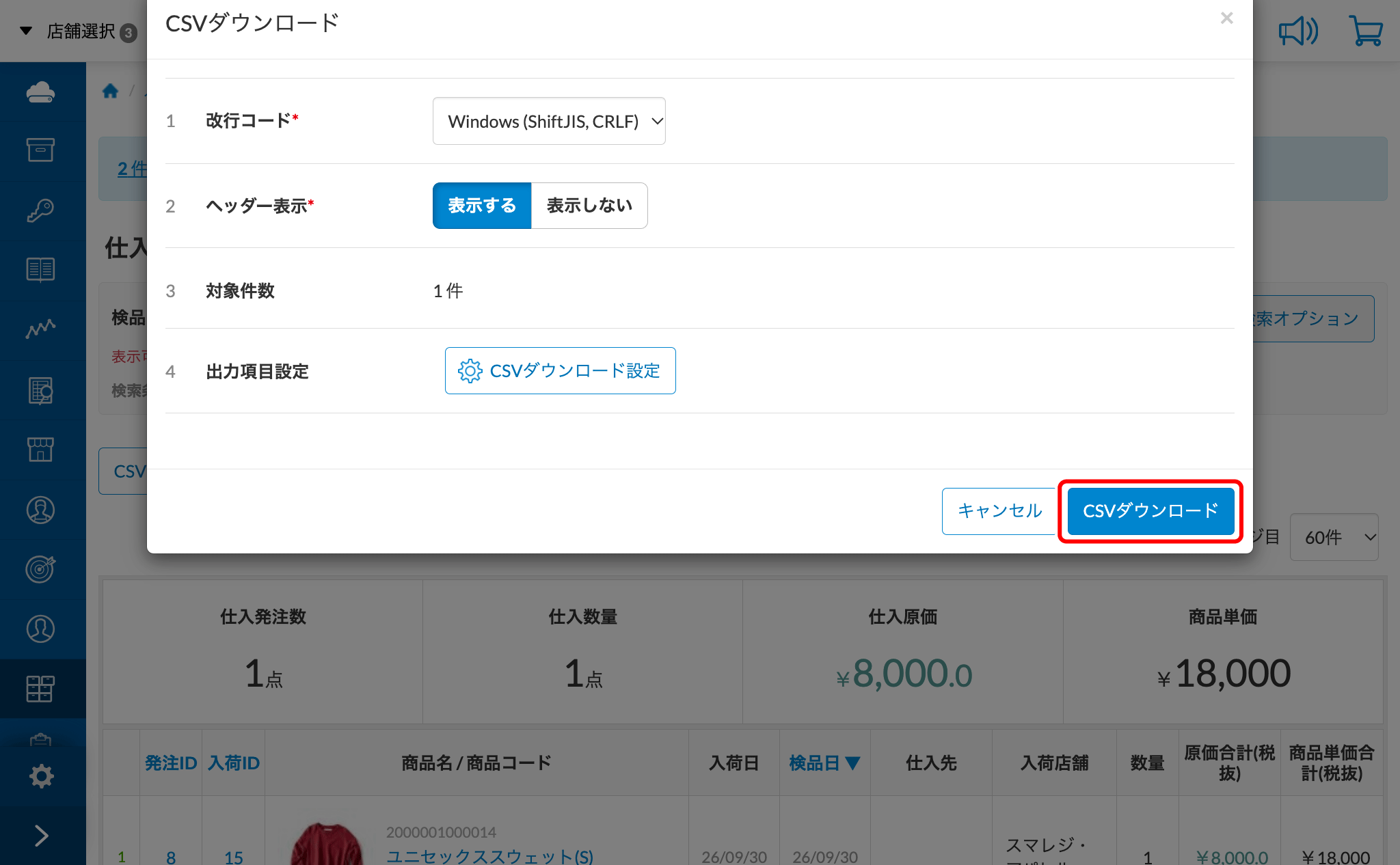Sort by 検品日 column header

coord(824,763)
